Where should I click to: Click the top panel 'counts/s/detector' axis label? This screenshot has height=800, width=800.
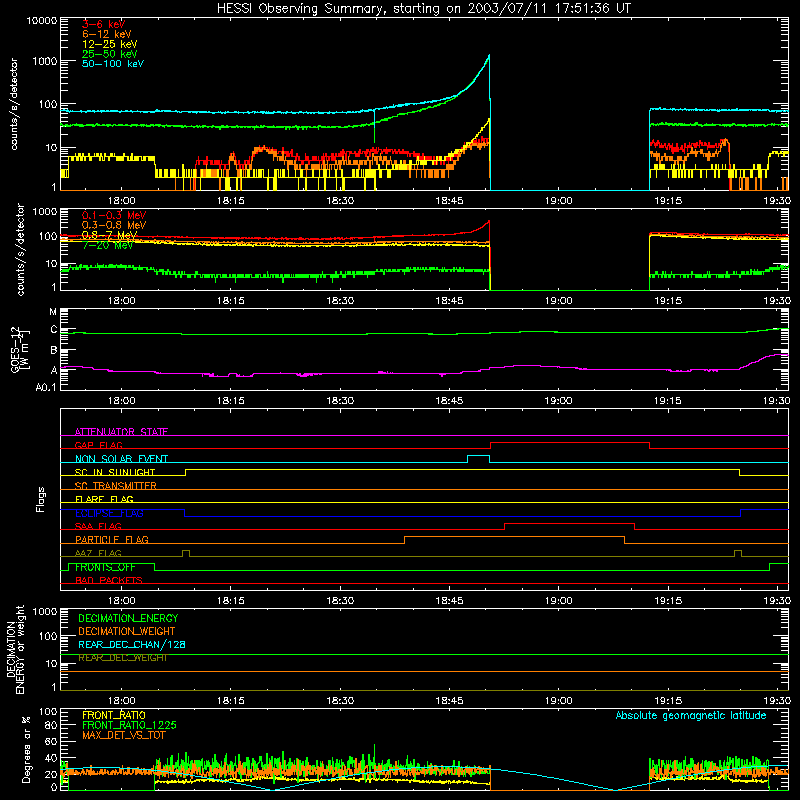14,104
